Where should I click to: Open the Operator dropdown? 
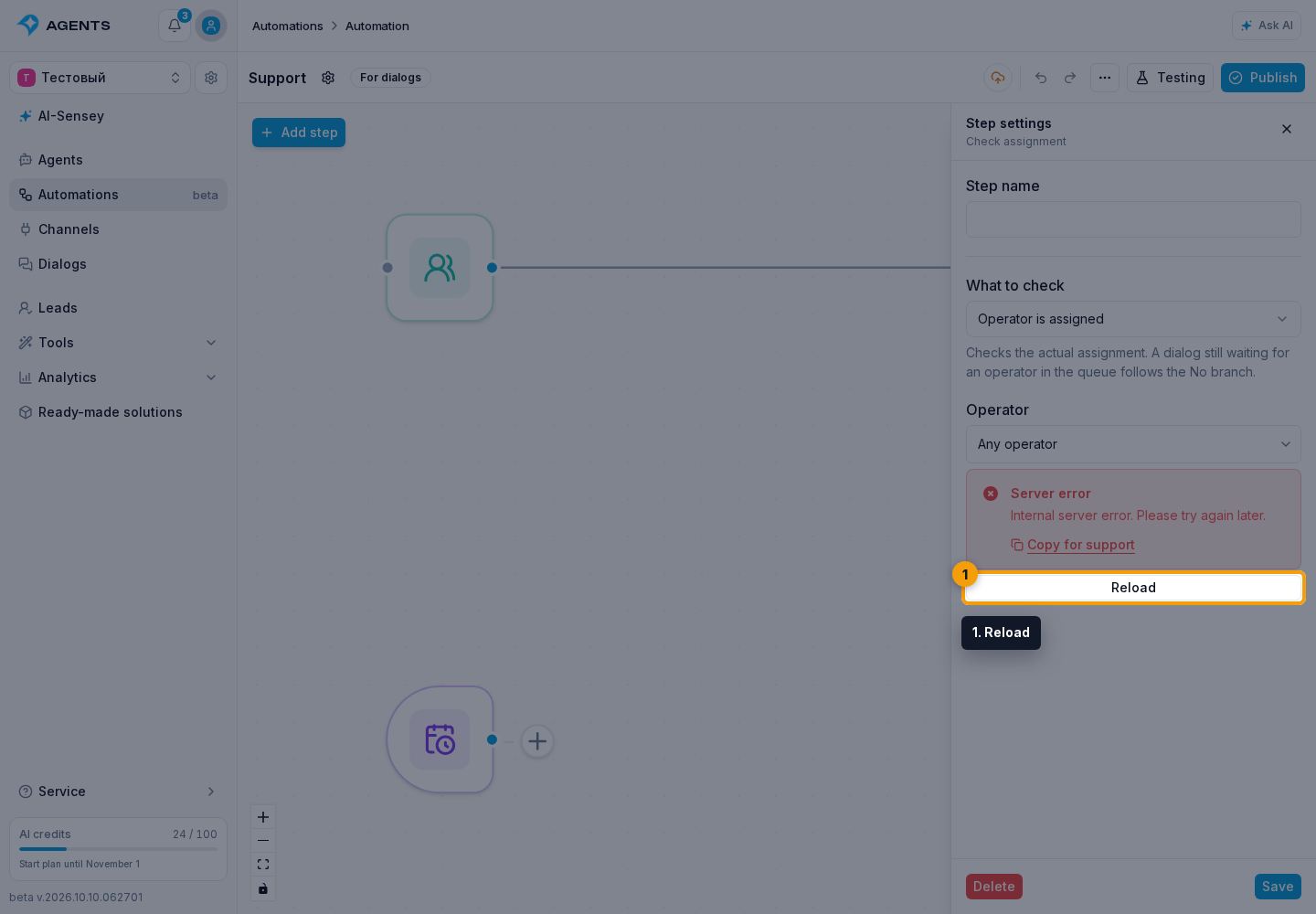click(1133, 444)
